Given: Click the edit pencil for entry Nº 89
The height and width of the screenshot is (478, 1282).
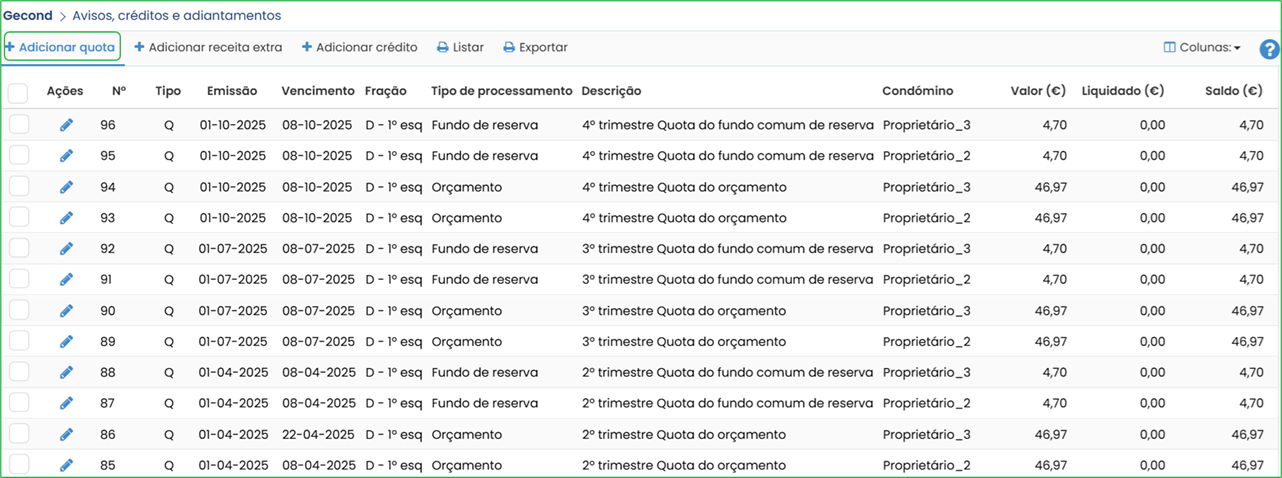Looking at the screenshot, I should tap(67, 342).
